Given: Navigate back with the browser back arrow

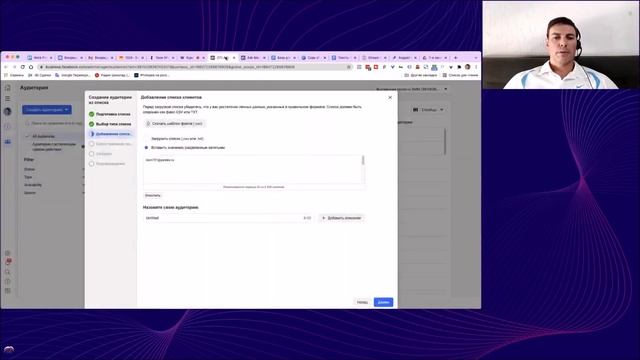Looking at the screenshot, I should [6, 67].
